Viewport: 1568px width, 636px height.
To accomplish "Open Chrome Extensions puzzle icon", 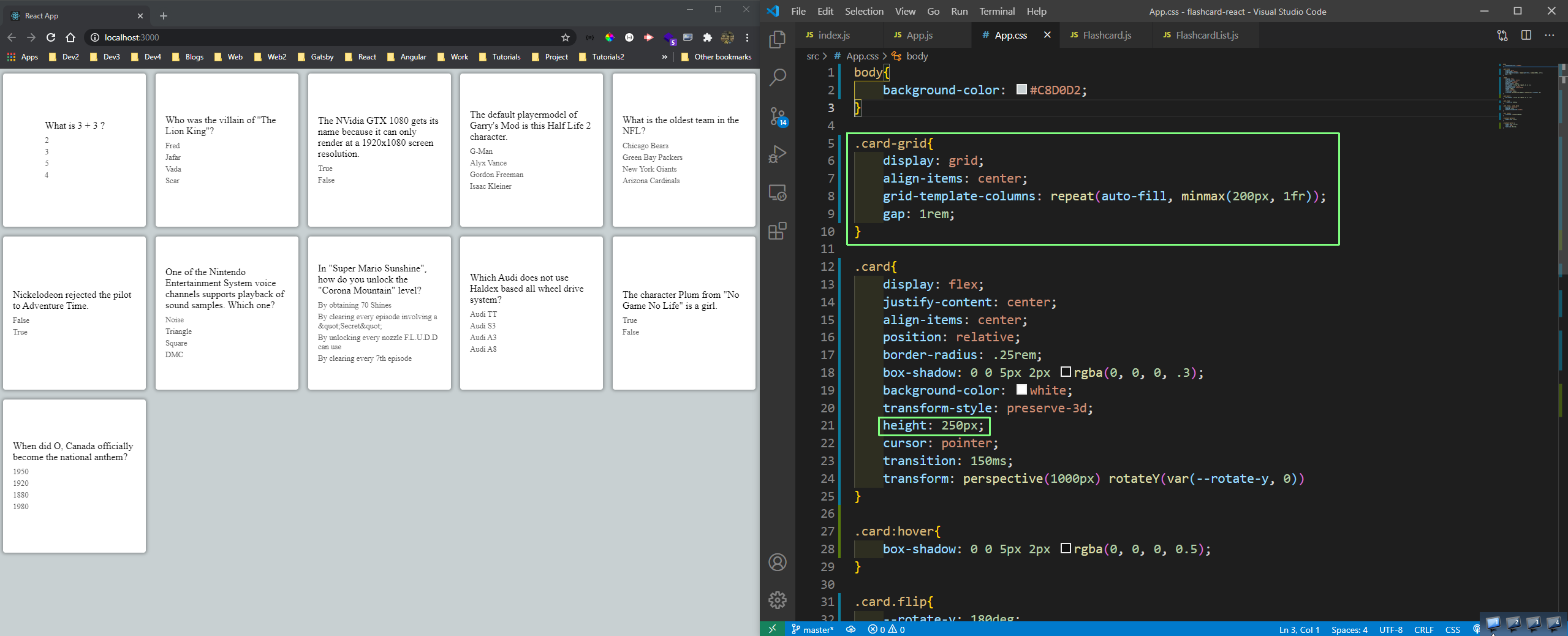I will click(707, 37).
